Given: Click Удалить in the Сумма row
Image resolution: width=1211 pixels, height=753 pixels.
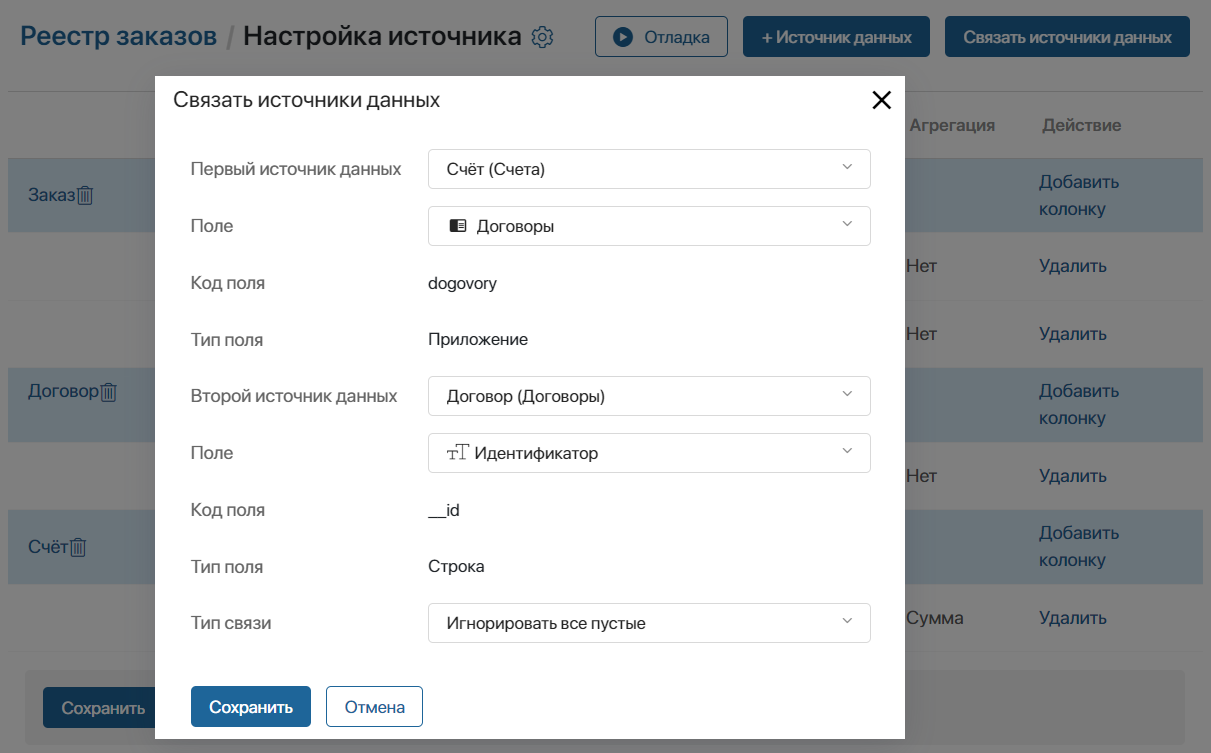Looking at the screenshot, I should pyautogui.click(x=1073, y=618).
